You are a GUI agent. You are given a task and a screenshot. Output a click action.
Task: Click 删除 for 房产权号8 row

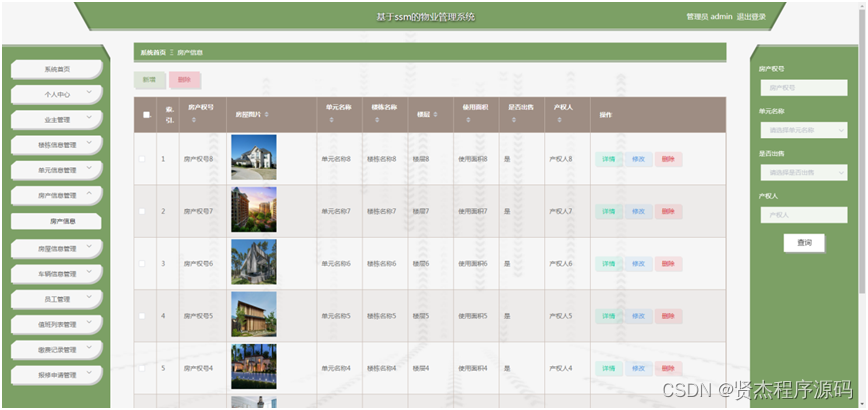click(x=668, y=159)
